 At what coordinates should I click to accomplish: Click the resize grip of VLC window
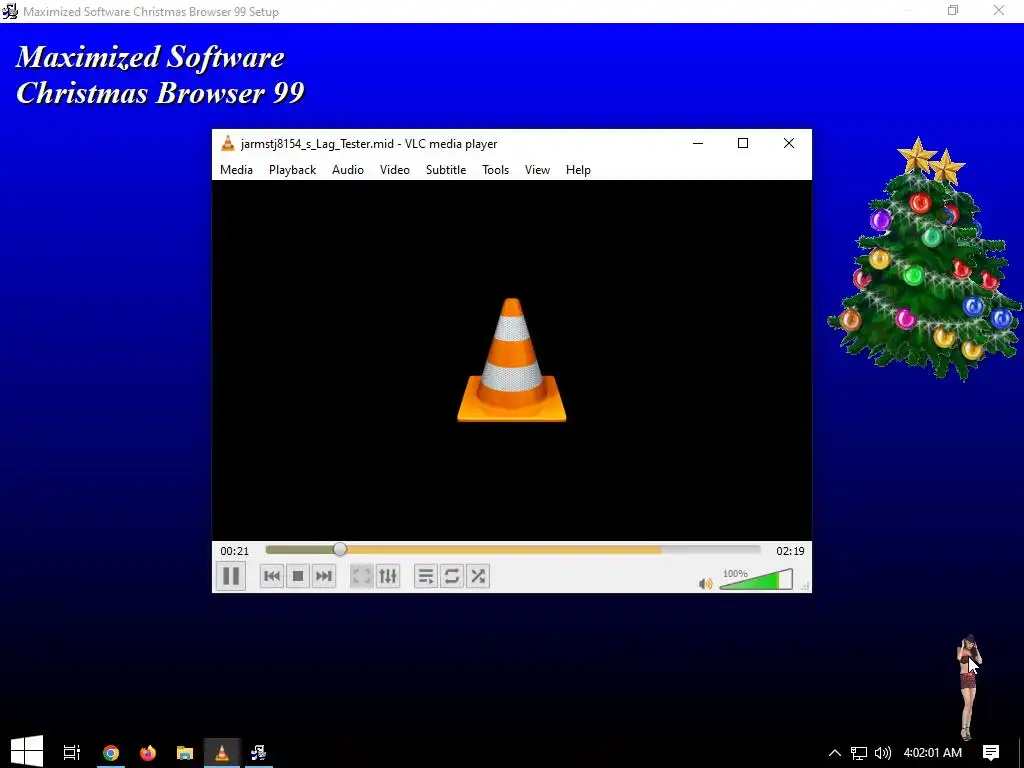(805, 587)
